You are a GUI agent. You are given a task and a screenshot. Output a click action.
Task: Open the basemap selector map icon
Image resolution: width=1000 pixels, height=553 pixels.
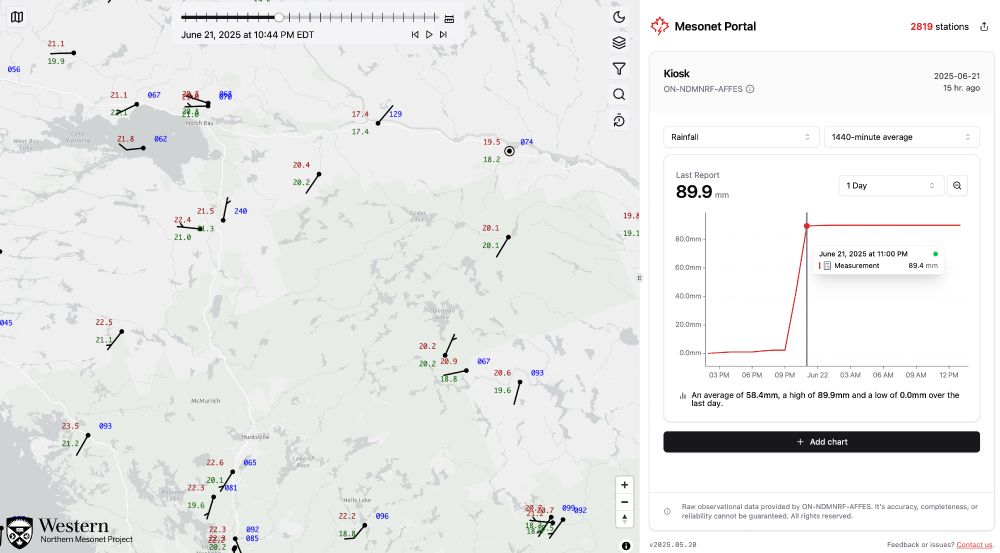(17, 17)
